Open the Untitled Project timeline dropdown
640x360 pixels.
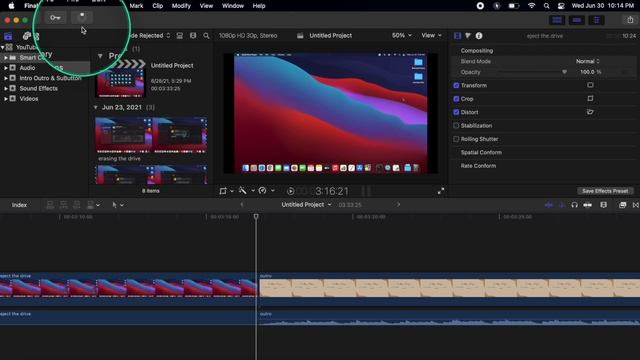click(306, 204)
